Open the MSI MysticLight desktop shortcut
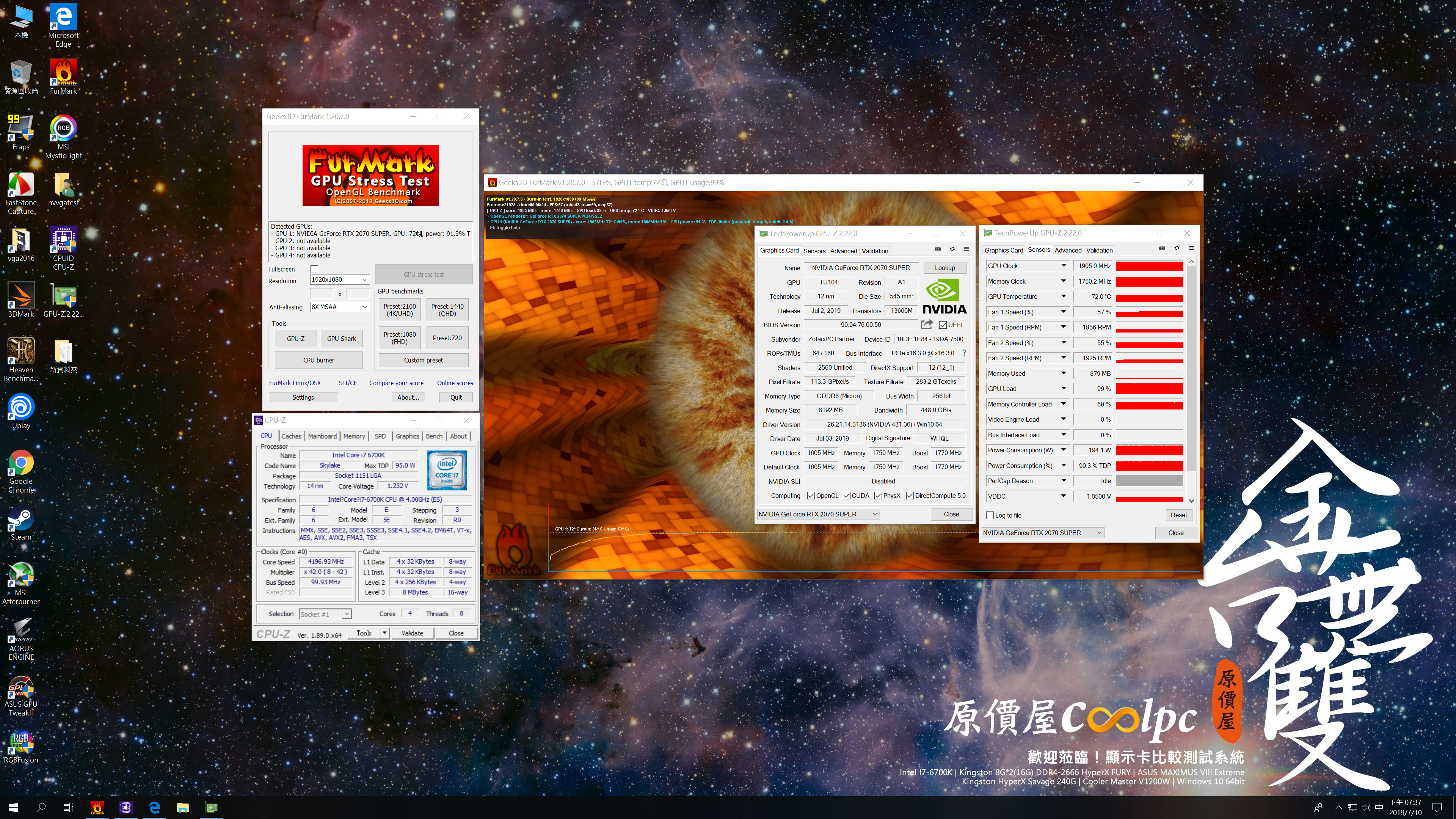 63,137
